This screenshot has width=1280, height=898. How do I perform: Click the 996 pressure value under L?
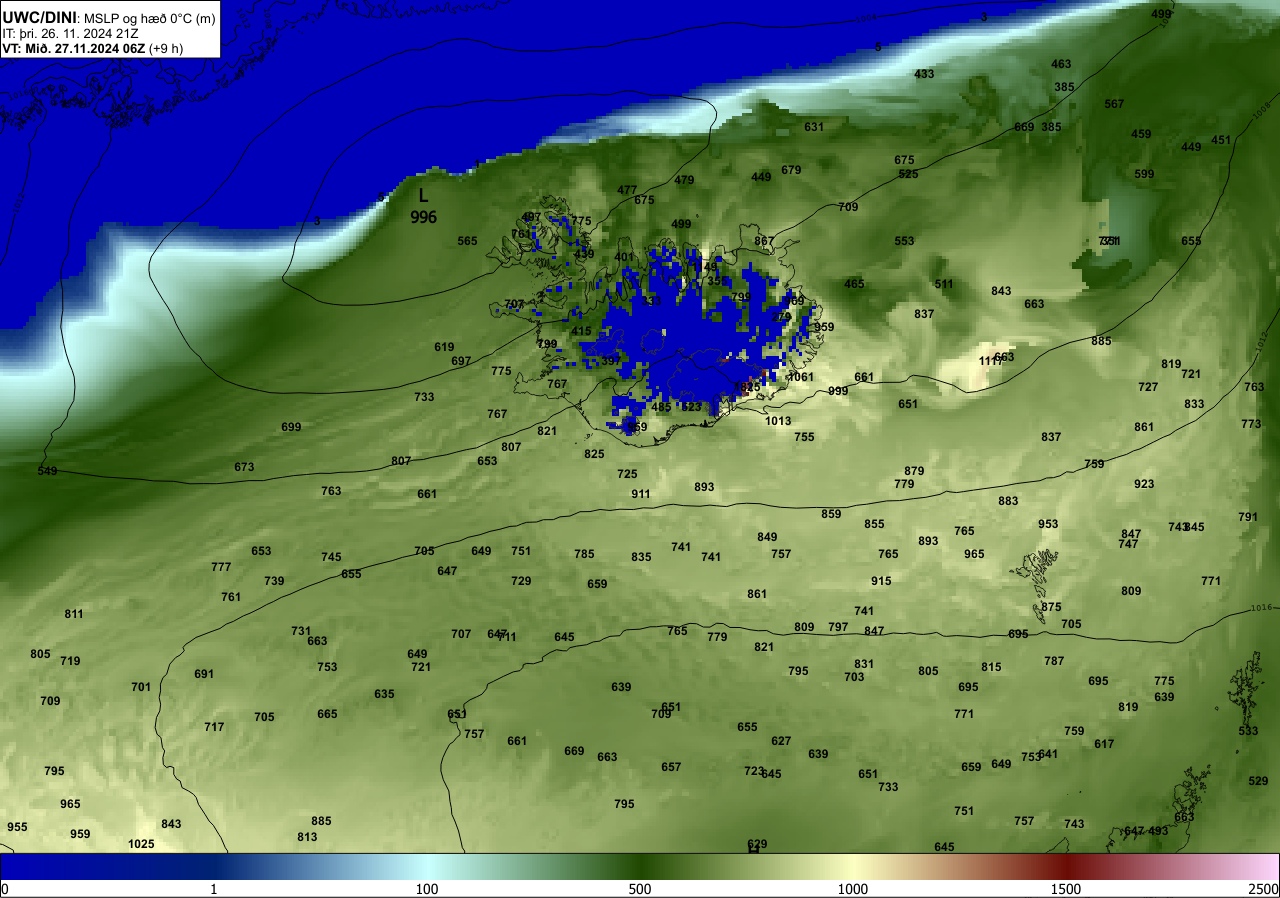pyautogui.click(x=423, y=217)
